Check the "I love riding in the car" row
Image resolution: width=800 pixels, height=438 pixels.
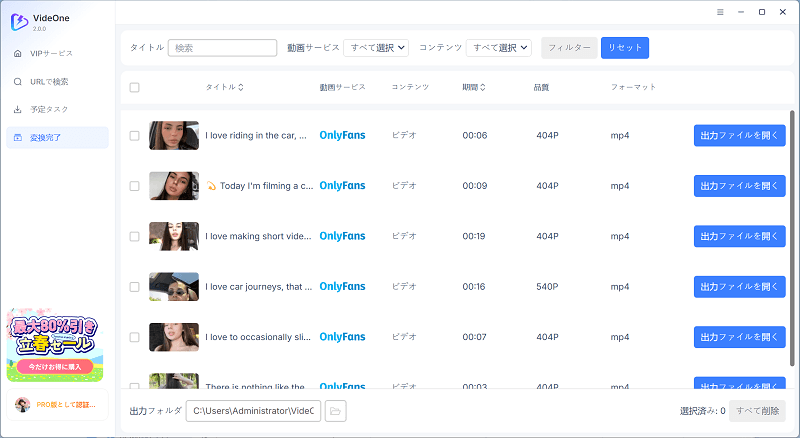(134, 136)
